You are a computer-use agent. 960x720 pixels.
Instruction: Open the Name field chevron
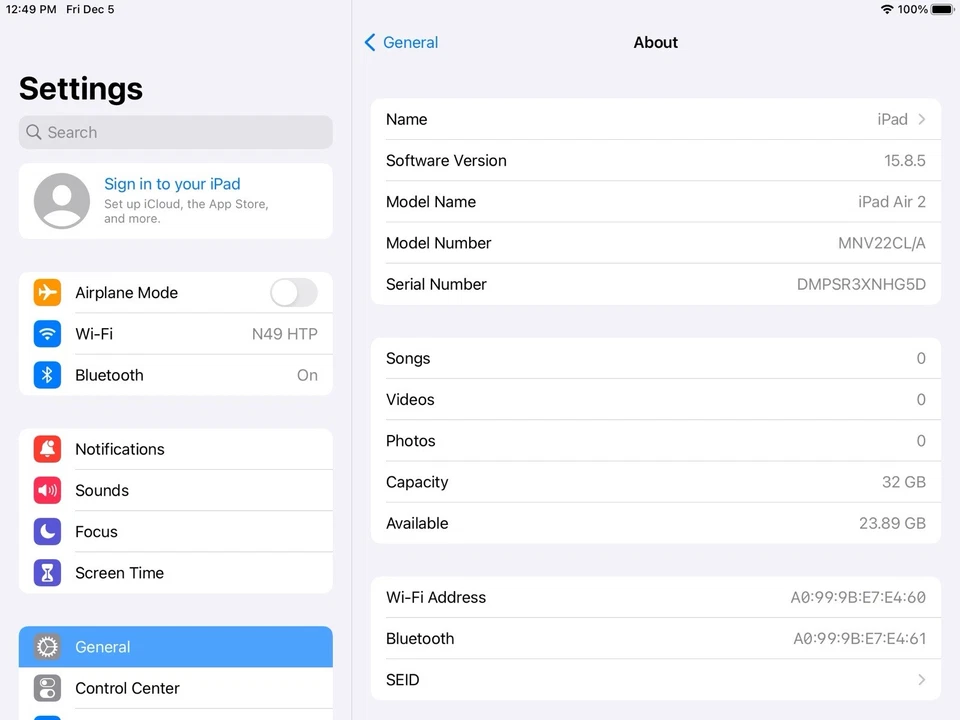pyautogui.click(x=921, y=118)
